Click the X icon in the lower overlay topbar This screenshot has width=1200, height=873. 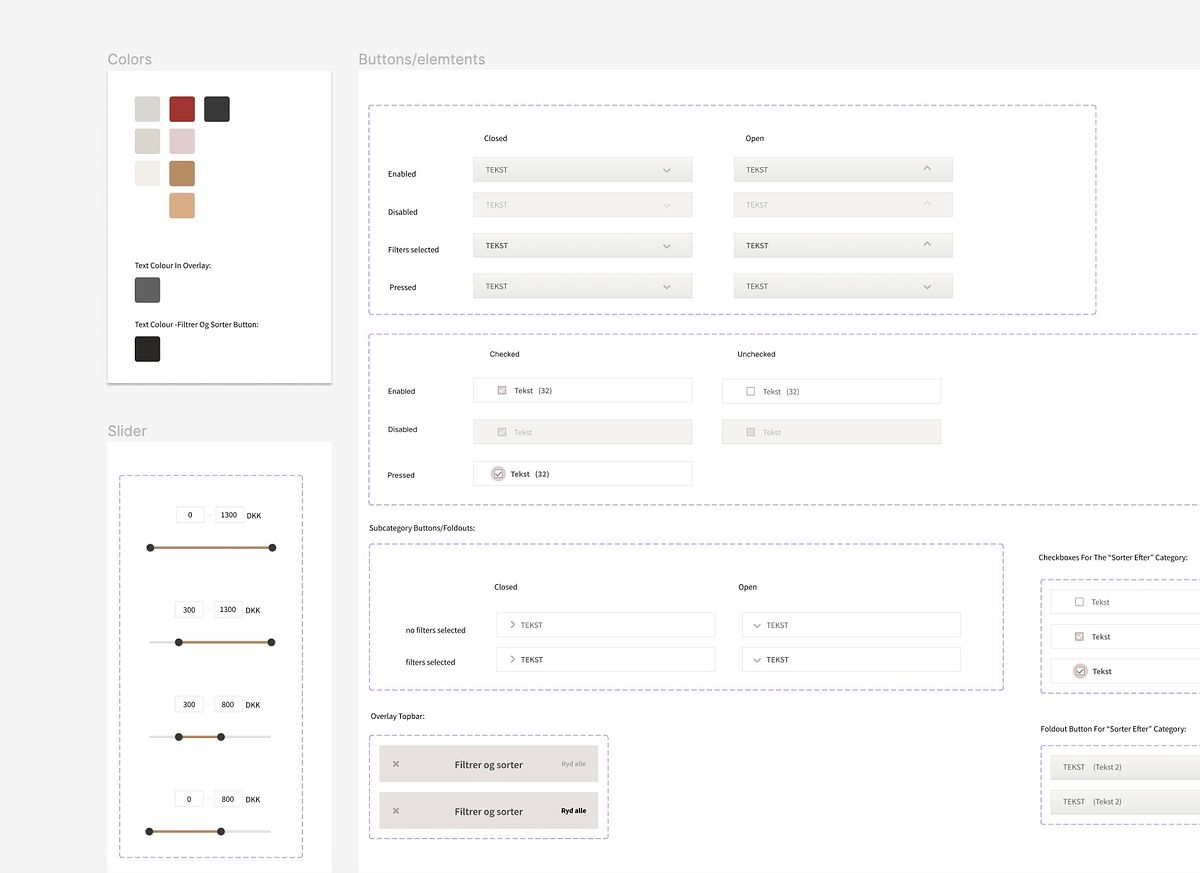pos(396,811)
